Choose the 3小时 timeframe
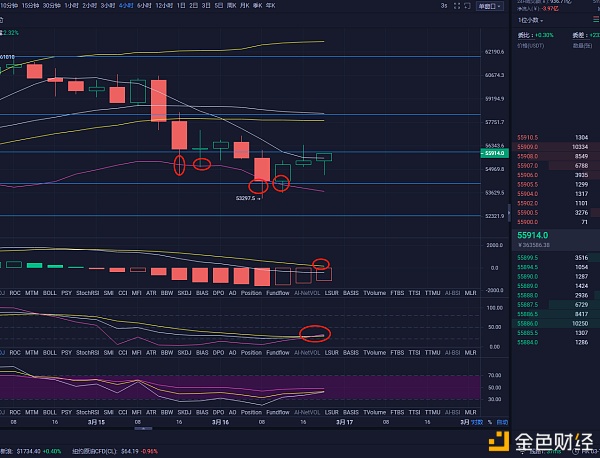This screenshot has width=600, height=458. pos(108,6)
